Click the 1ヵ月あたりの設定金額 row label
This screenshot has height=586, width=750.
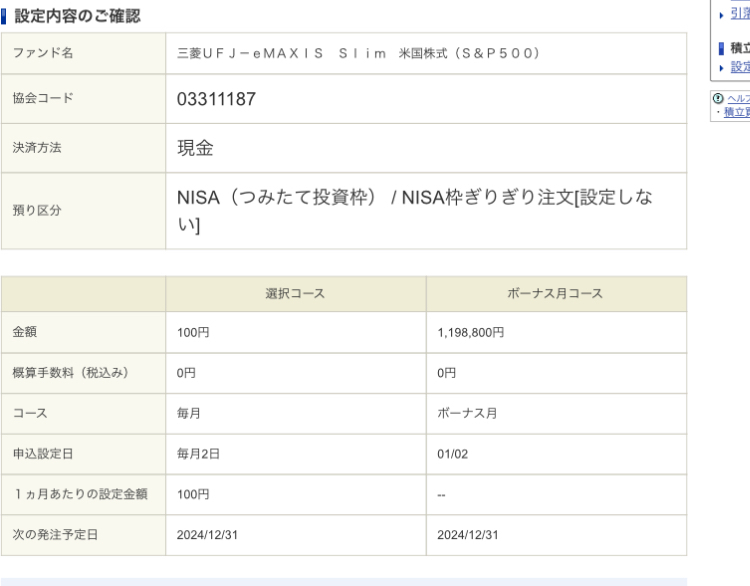point(80,494)
